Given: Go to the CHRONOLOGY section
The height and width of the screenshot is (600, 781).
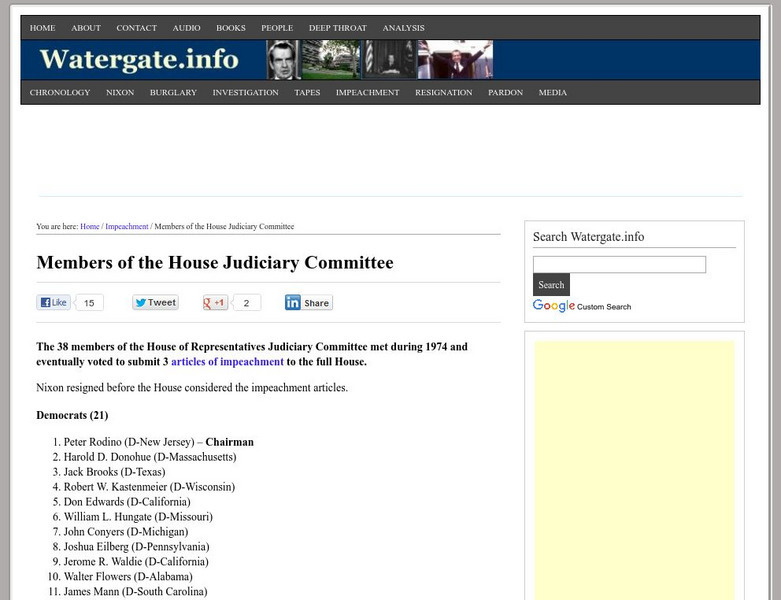Looking at the screenshot, I should (x=60, y=93).
